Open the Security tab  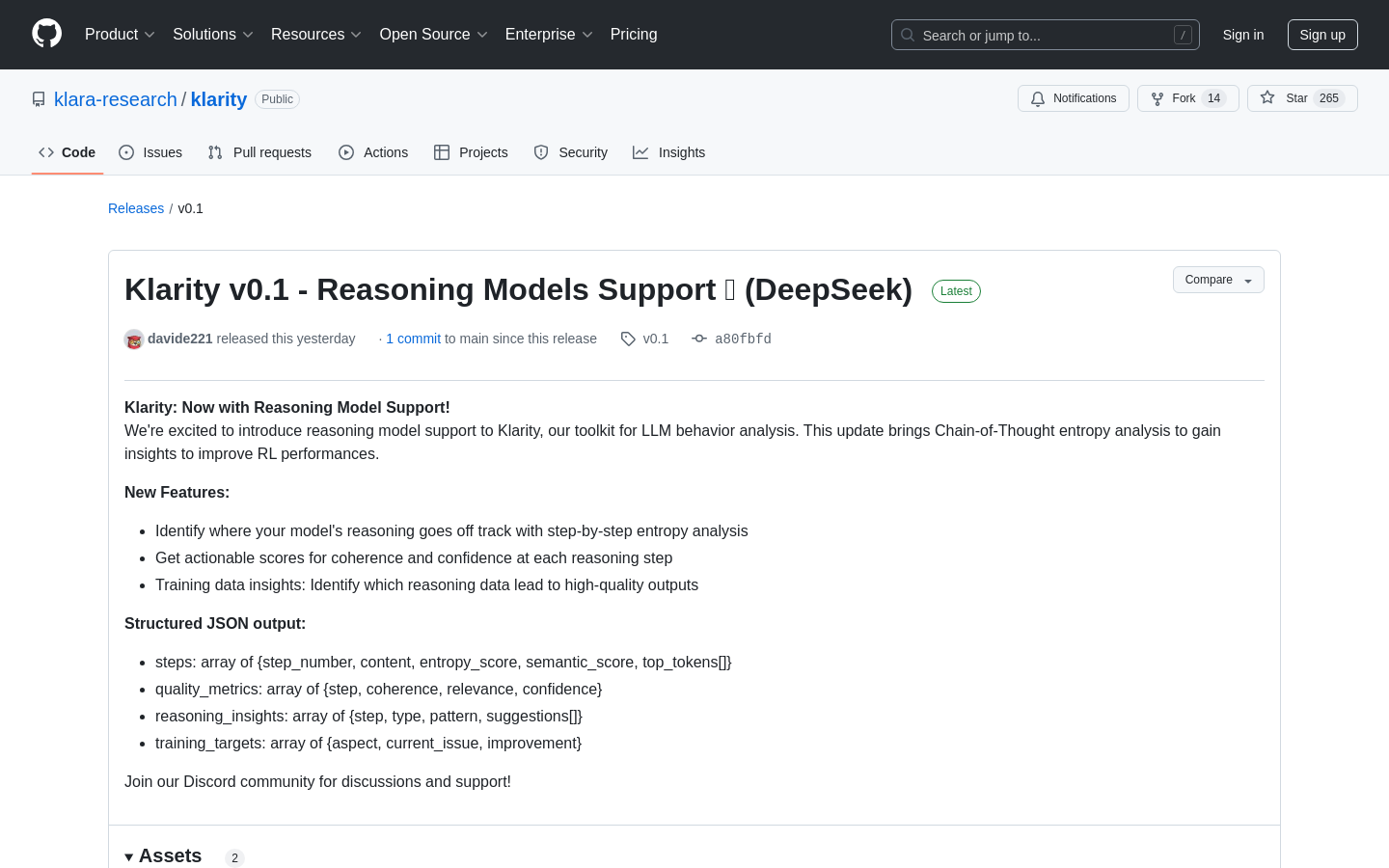(571, 152)
